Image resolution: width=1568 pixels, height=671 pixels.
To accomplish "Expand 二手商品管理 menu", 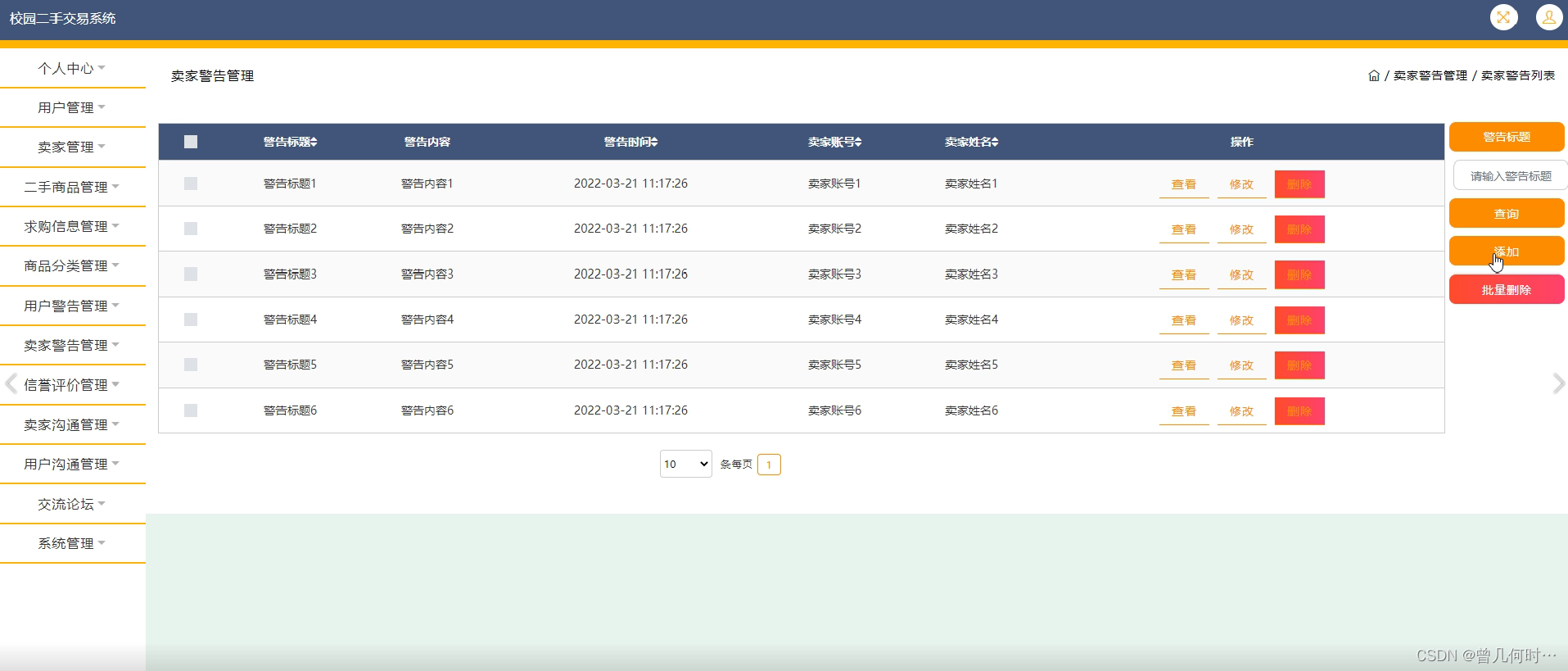I will point(72,187).
